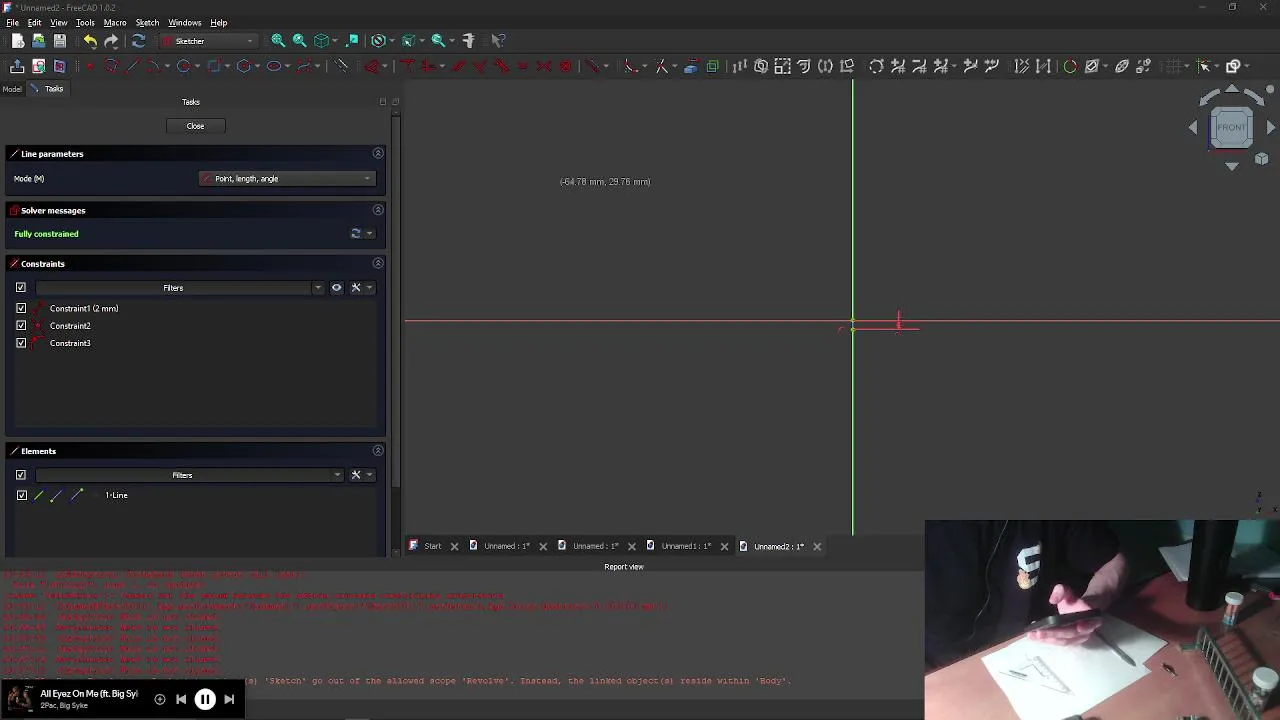The image size is (1280, 720).
Task: Skip to next track in media player
Action: pos(229,700)
